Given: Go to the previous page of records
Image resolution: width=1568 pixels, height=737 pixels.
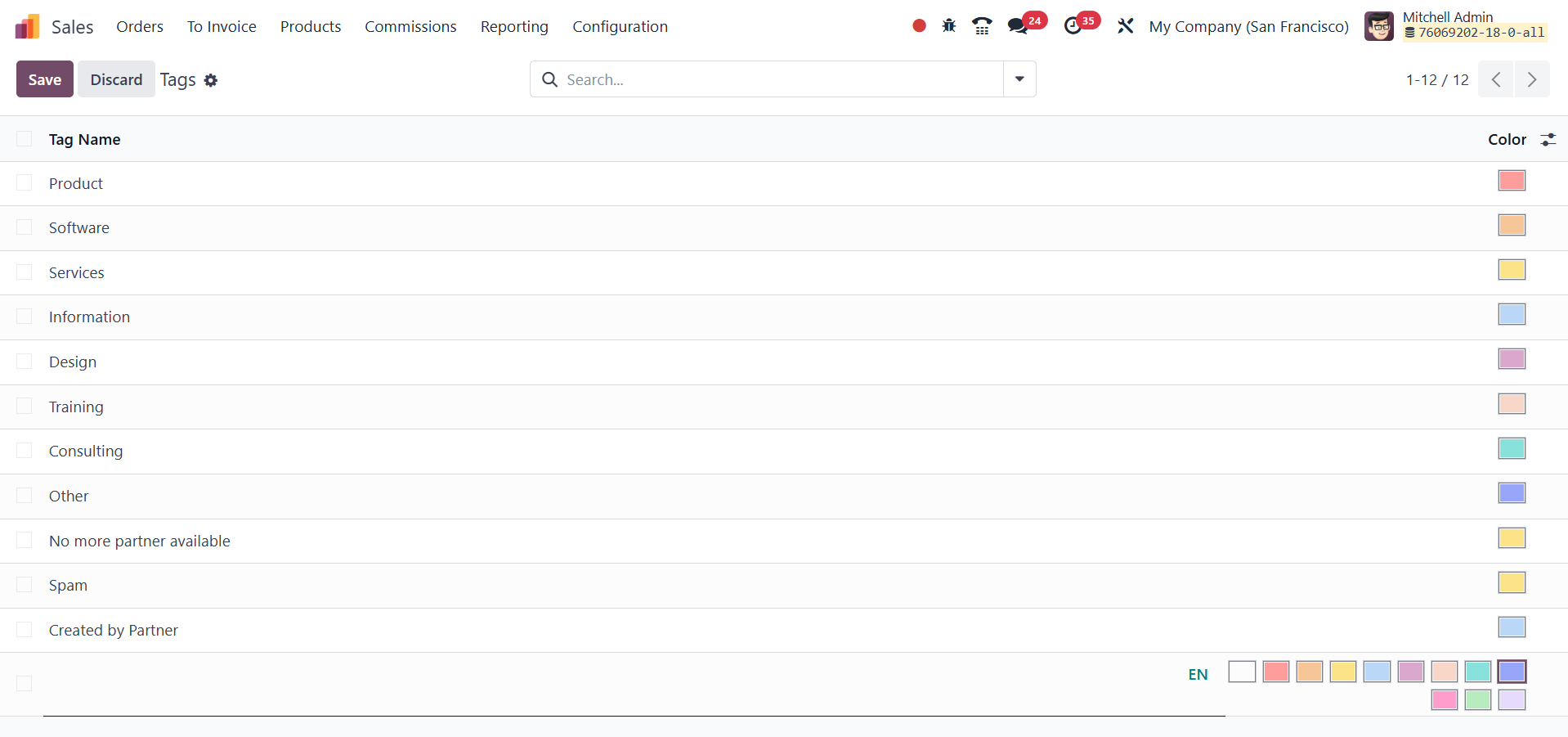Looking at the screenshot, I should pyautogui.click(x=1496, y=79).
